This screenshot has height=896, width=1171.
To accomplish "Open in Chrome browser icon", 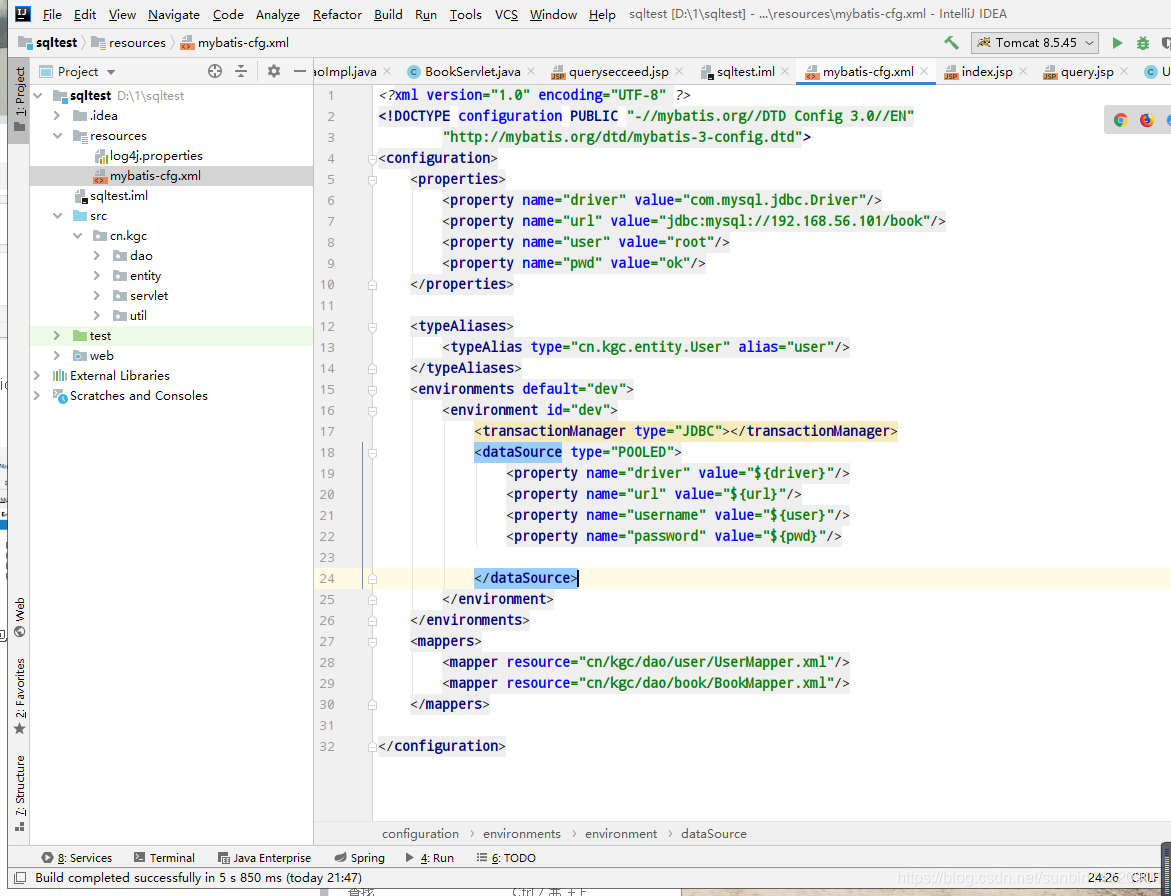I will tap(1120, 119).
